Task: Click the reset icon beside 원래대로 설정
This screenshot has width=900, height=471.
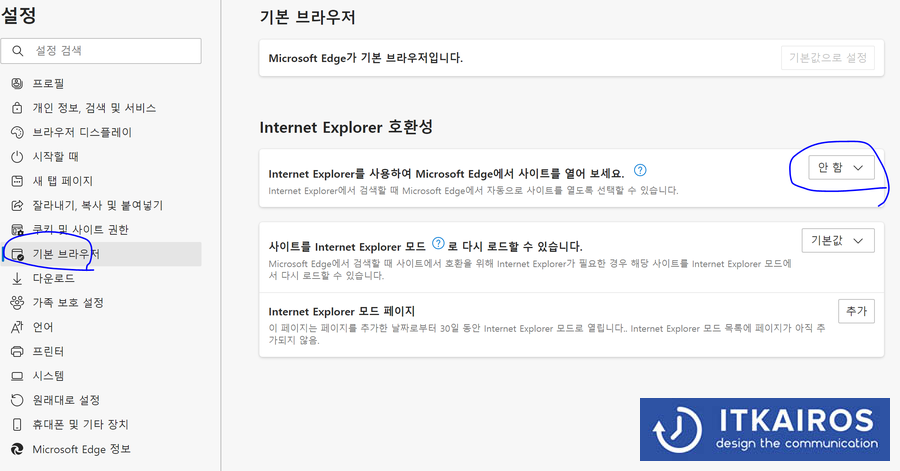Action: pos(17,400)
